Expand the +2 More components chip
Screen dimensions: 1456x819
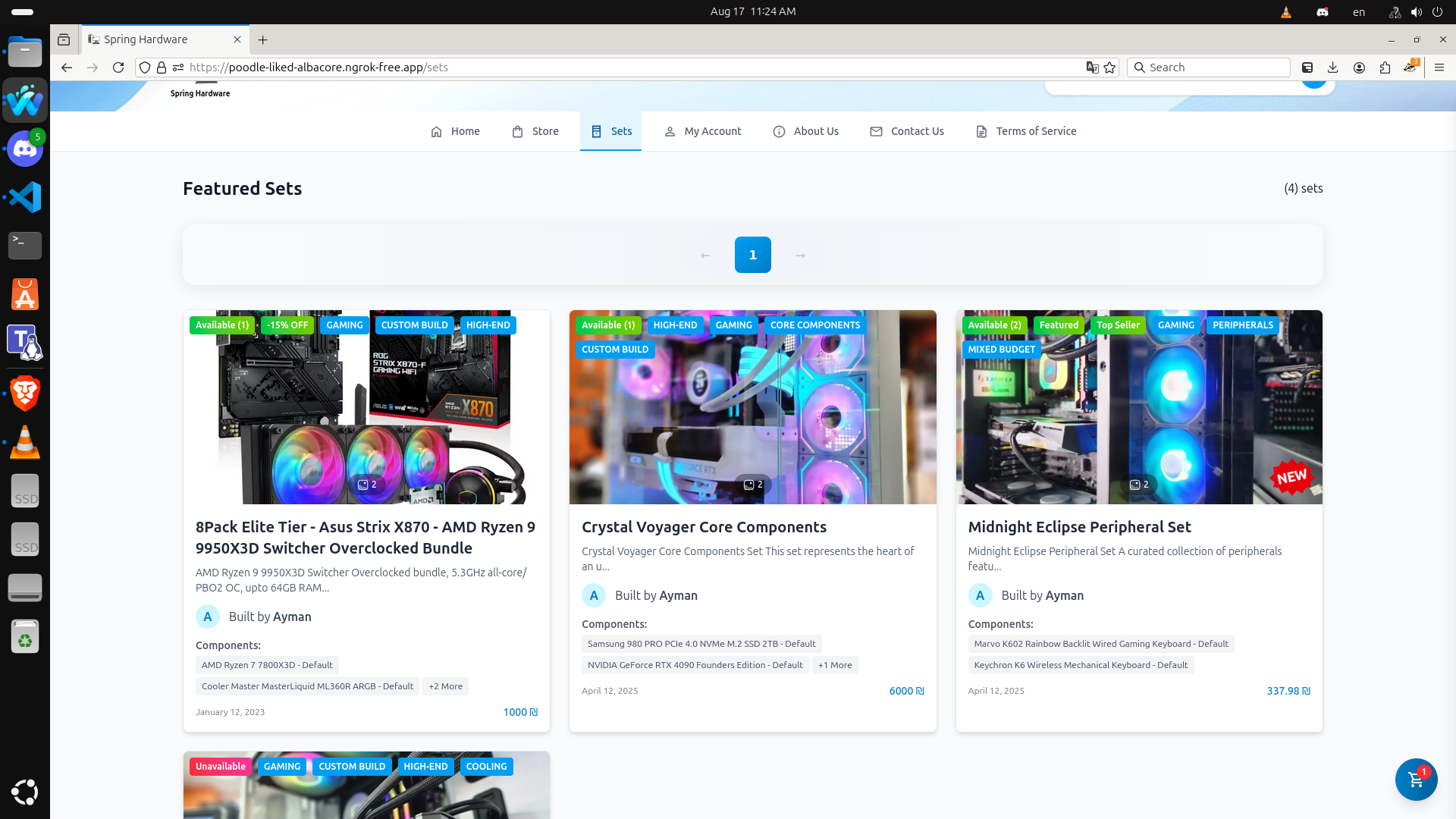[446, 686]
